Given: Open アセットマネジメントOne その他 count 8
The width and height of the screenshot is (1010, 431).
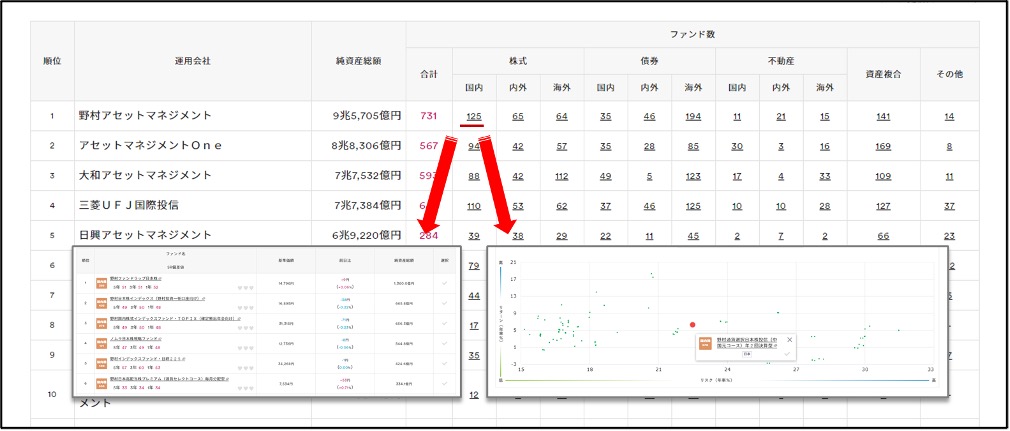Looking at the screenshot, I should click(x=949, y=146).
